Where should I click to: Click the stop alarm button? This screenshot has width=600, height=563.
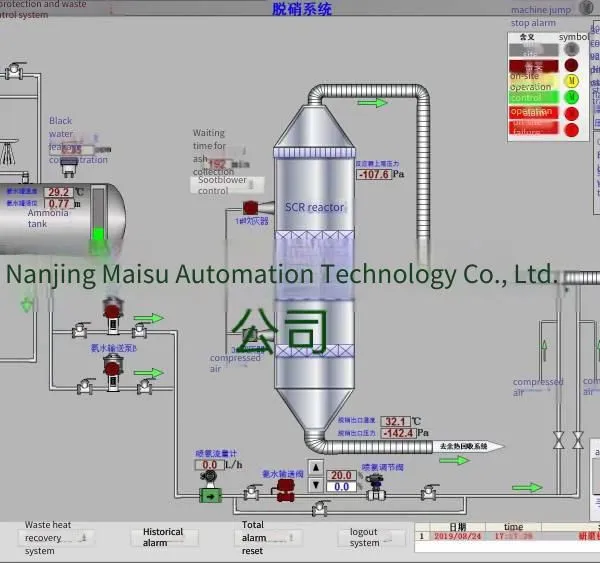(533, 23)
